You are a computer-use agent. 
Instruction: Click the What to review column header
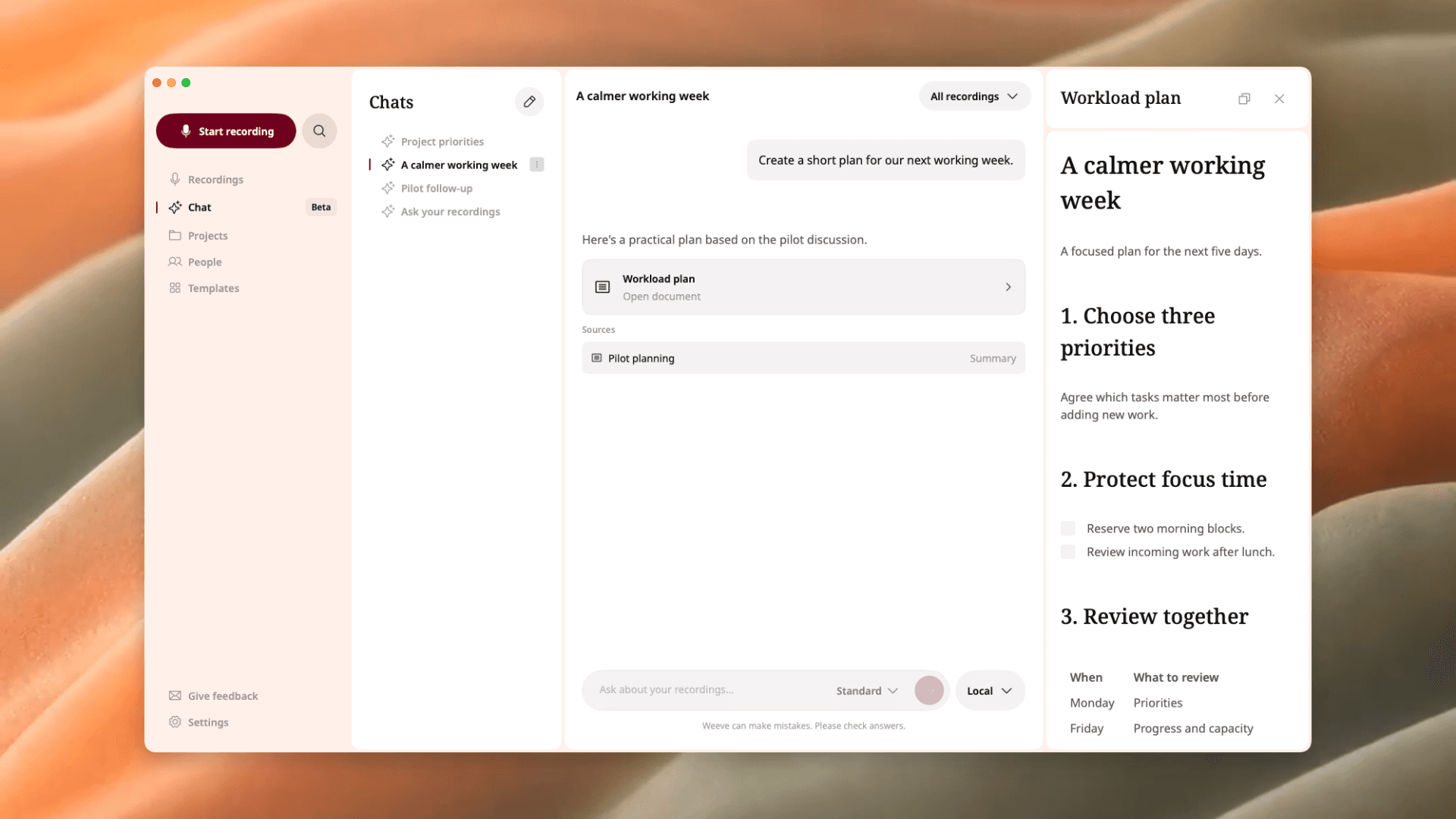point(1175,677)
